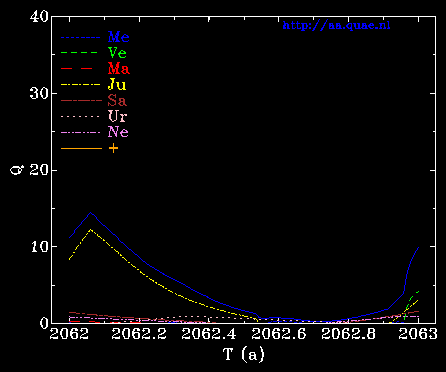Click the y-axis tick label 30
This screenshot has height=372, width=446.
pos(39,93)
